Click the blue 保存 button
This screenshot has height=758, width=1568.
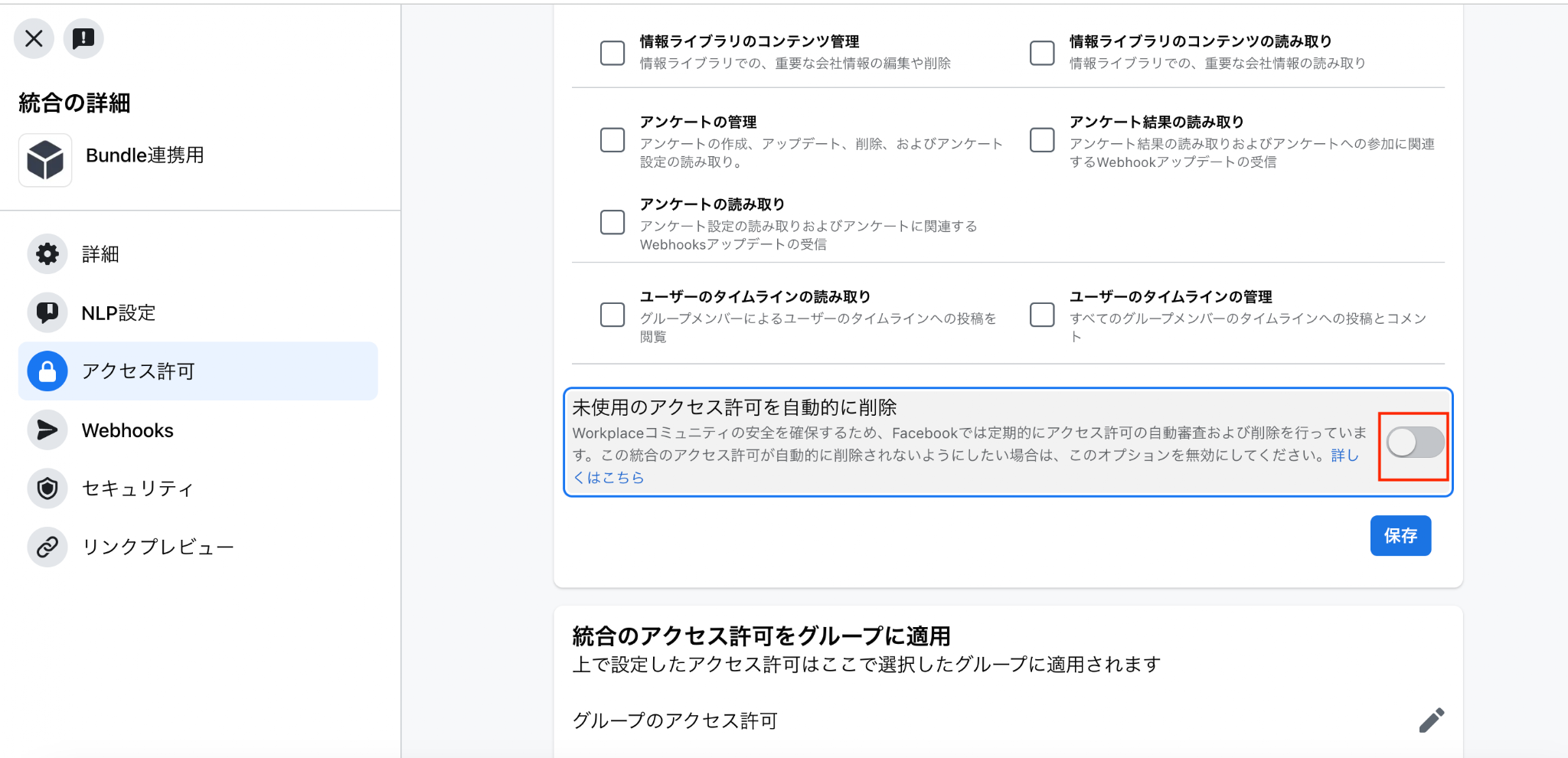point(1400,536)
